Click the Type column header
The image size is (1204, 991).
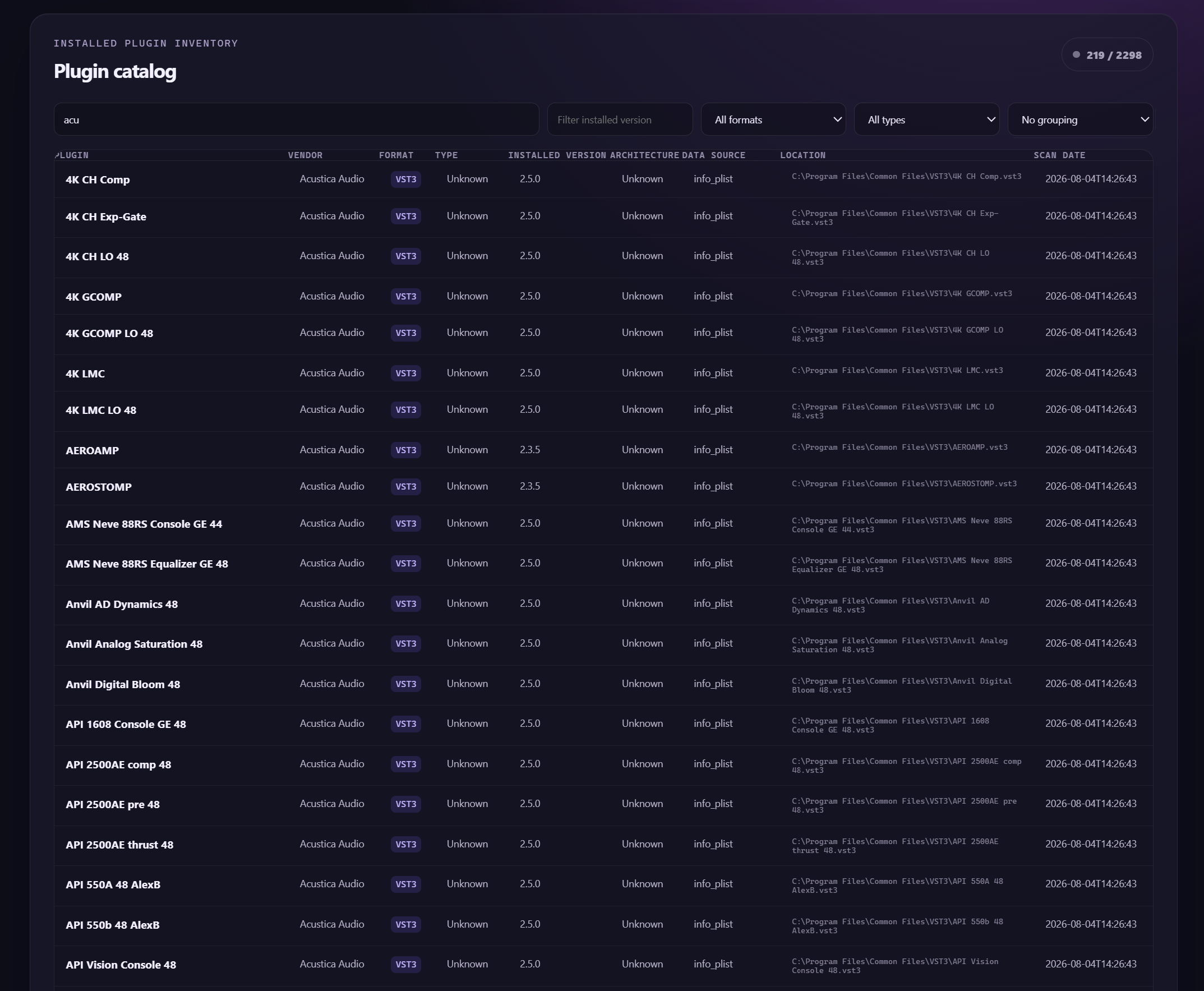pyautogui.click(x=446, y=155)
